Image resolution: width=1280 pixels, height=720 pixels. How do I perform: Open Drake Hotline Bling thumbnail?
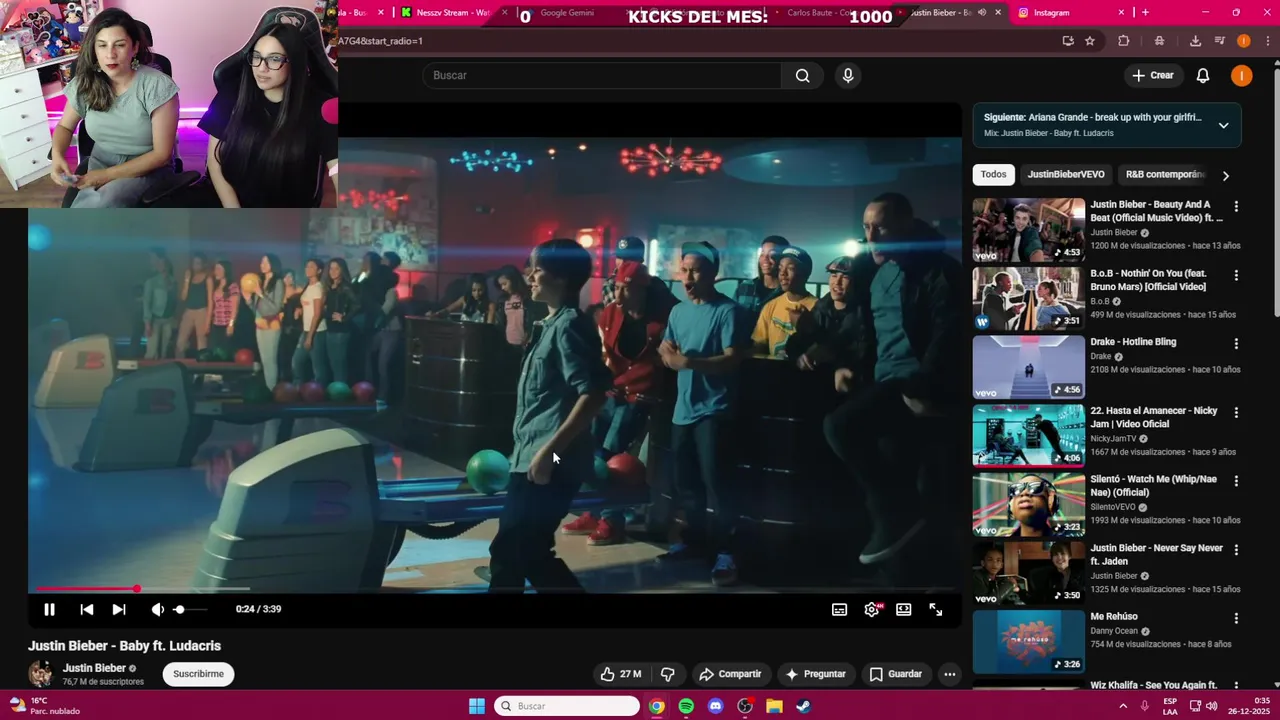click(x=1028, y=367)
